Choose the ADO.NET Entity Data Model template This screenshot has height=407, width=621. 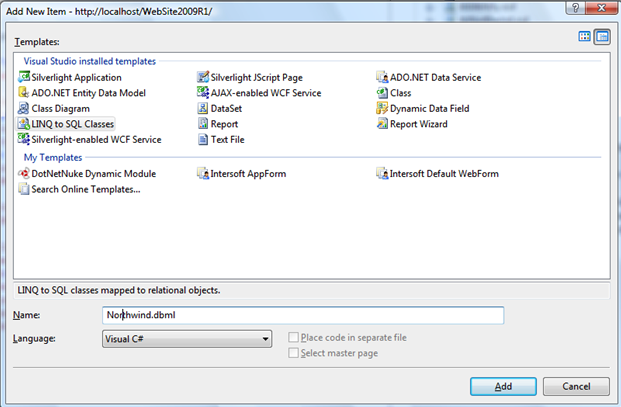(88, 93)
